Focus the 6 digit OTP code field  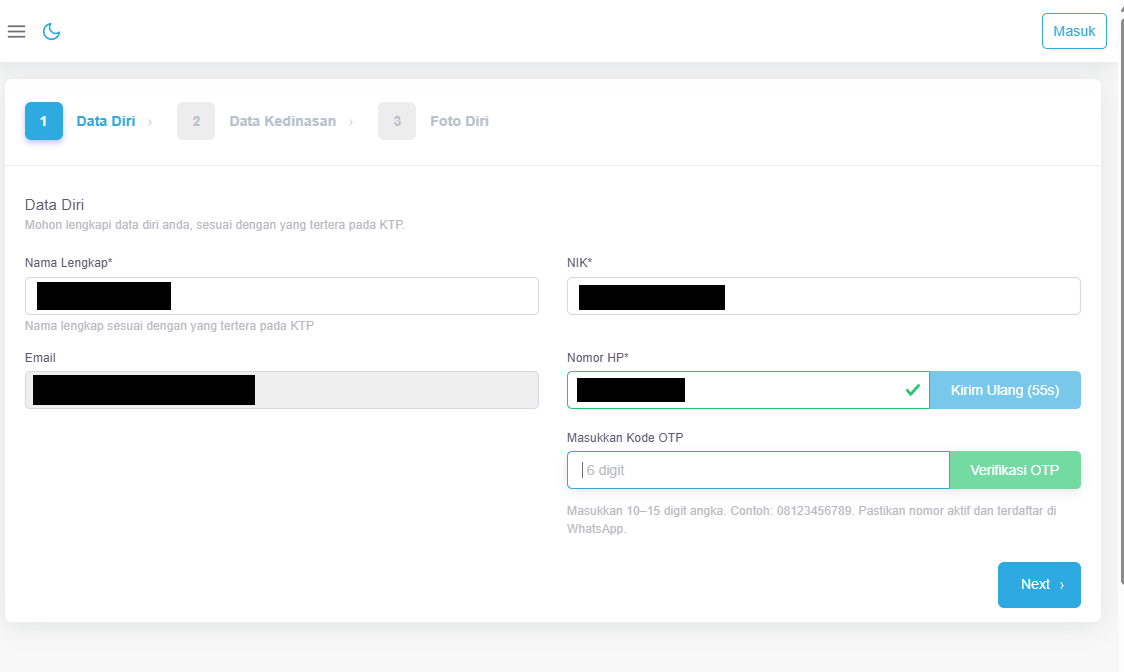tap(758, 470)
